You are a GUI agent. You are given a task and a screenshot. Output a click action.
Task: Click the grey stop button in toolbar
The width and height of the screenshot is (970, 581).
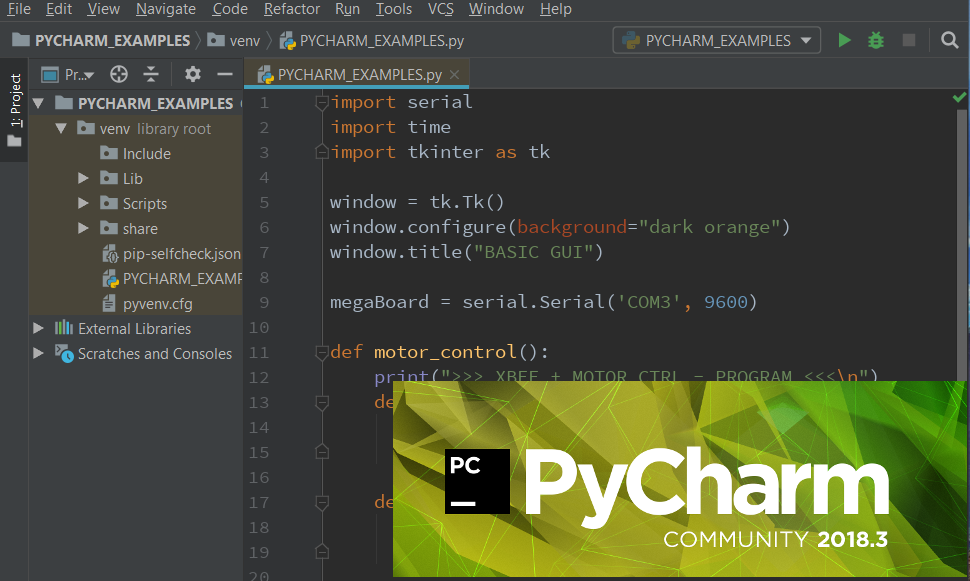coord(909,40)
